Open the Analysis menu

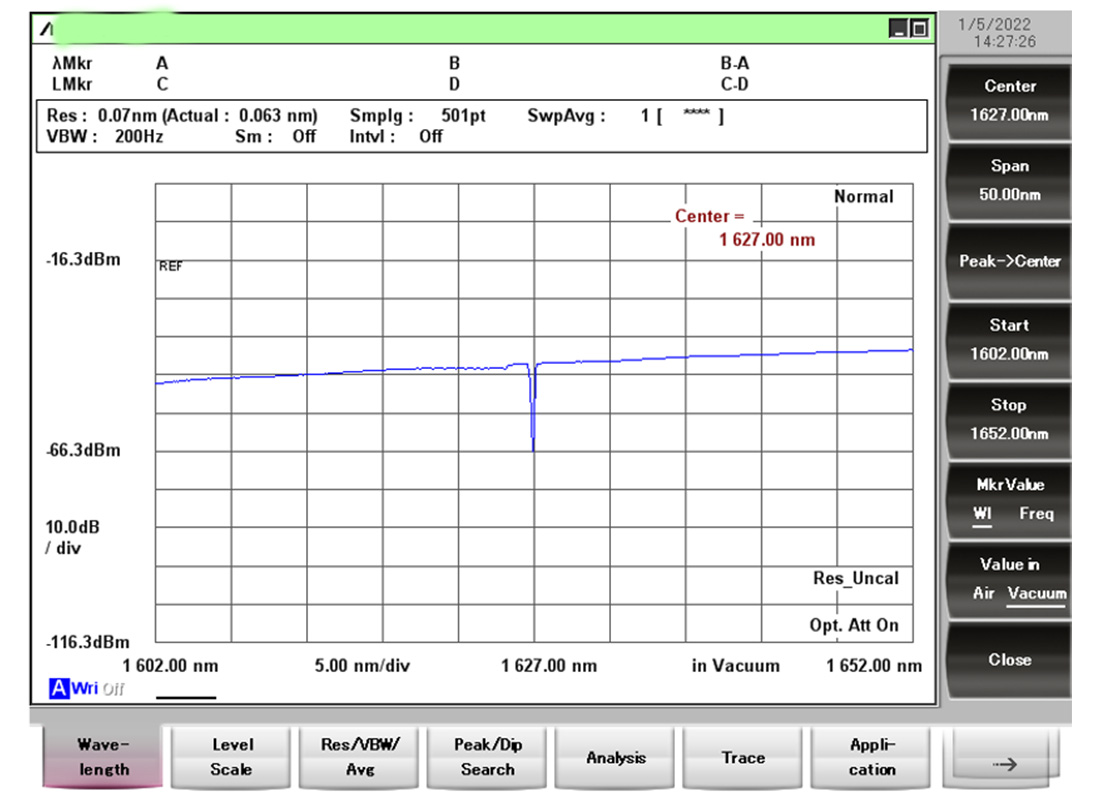(x=616, y=758)
